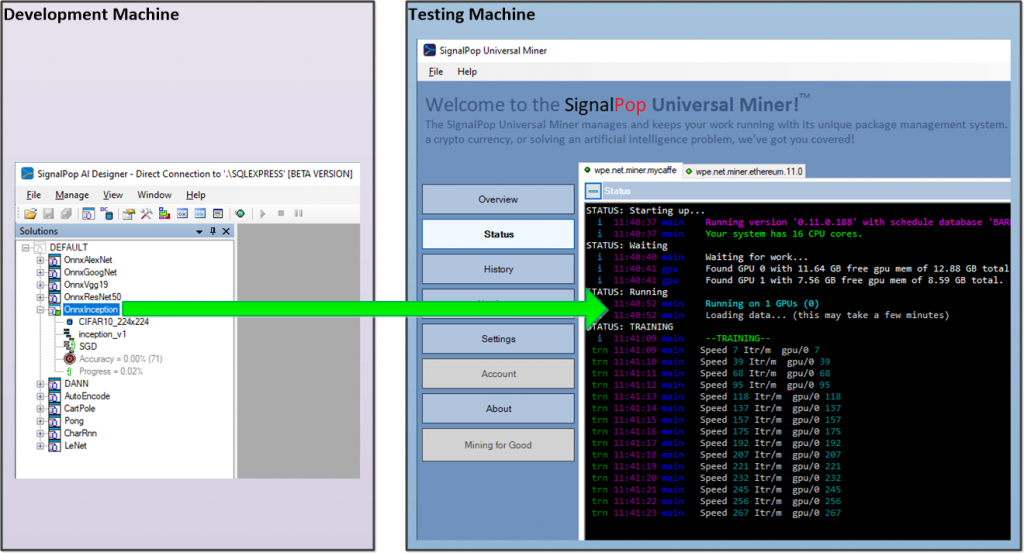Click the stop toolbar button in AI Designer
The image size is (1024, 553).
[x=281, y=213]
